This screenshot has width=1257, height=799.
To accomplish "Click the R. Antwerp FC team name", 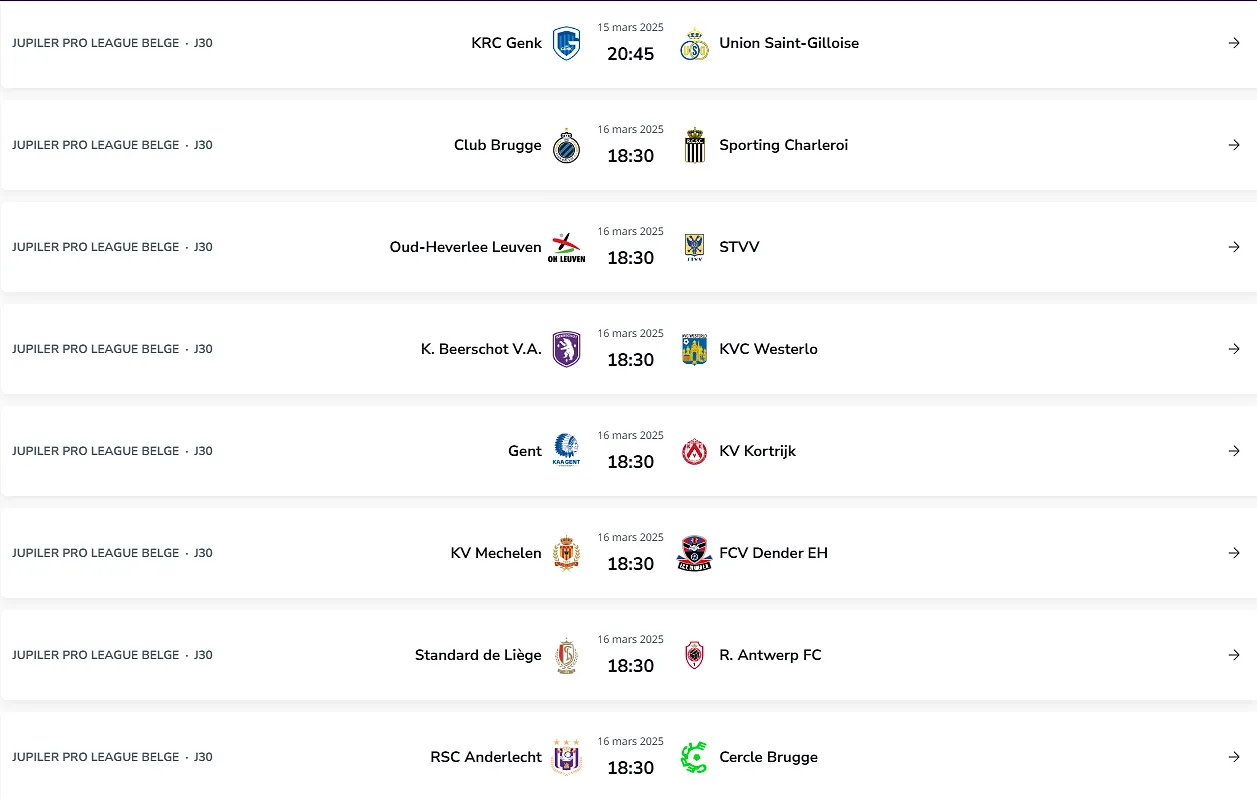I will tap(770, 655).
